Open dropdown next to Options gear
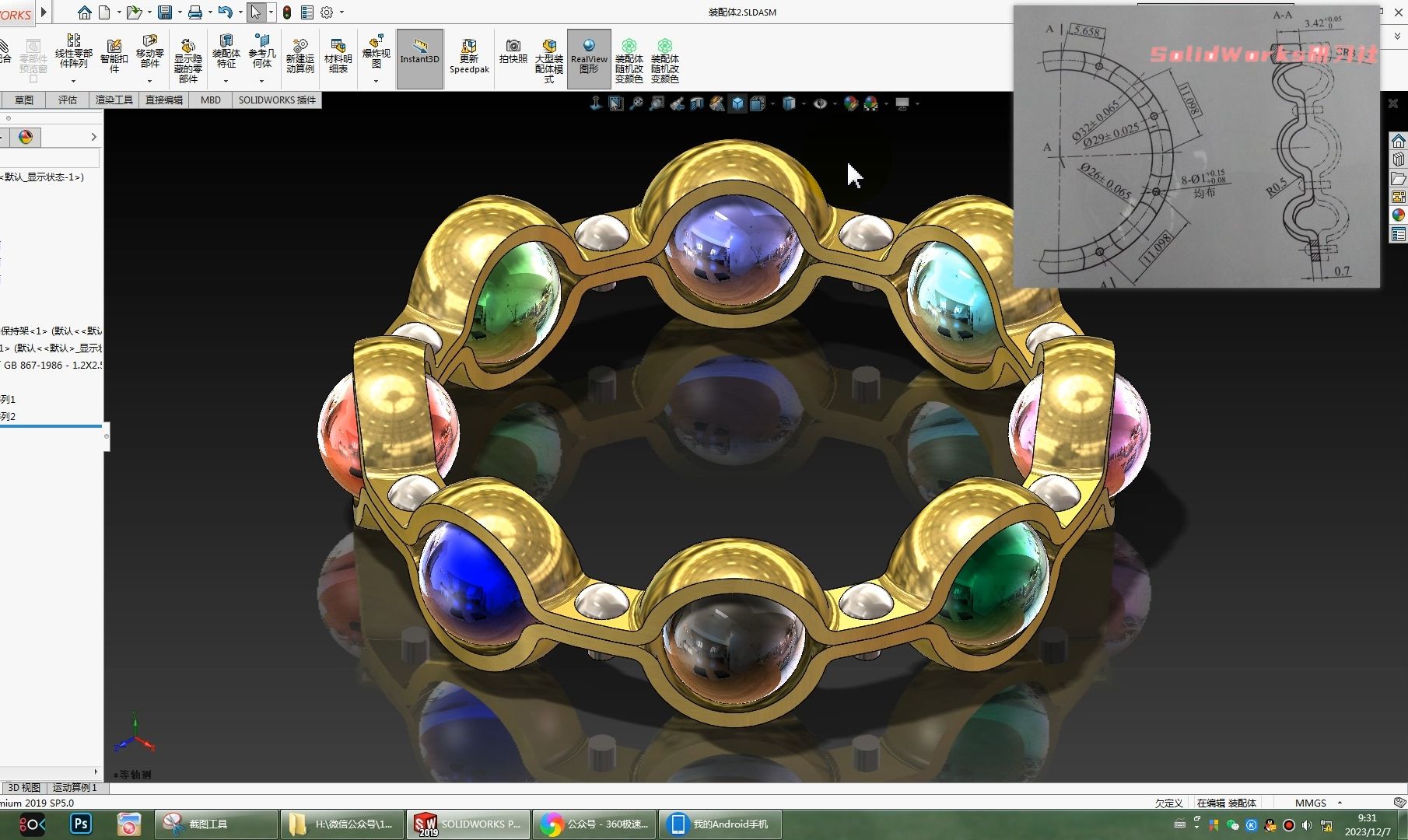 click(342, 12)
